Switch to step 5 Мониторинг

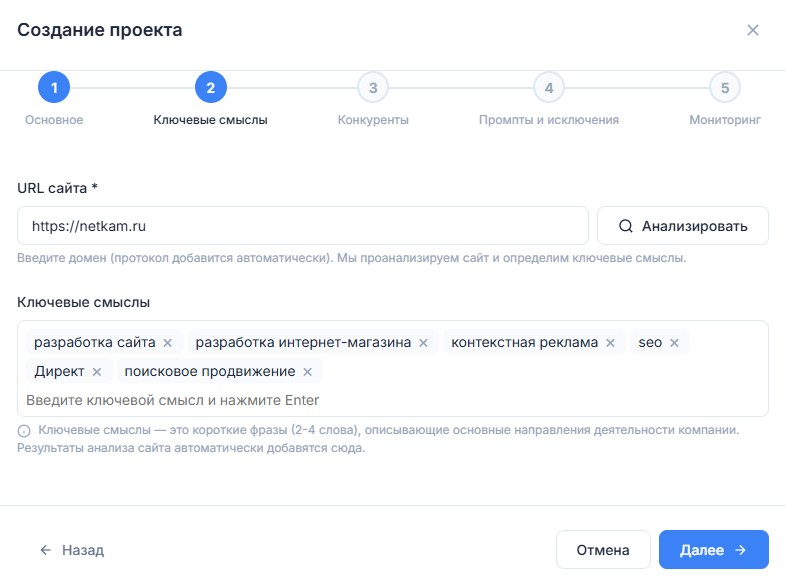[725, 88]
